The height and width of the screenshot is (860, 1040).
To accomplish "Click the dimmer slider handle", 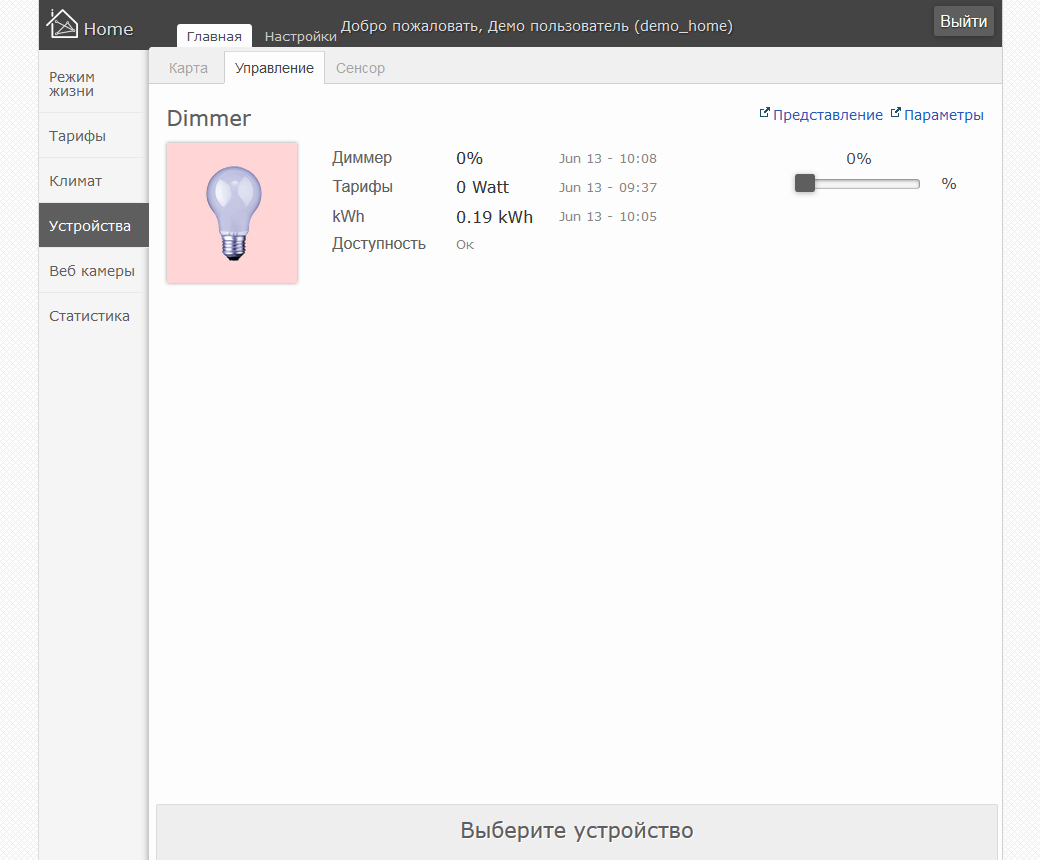I will 805,183.
